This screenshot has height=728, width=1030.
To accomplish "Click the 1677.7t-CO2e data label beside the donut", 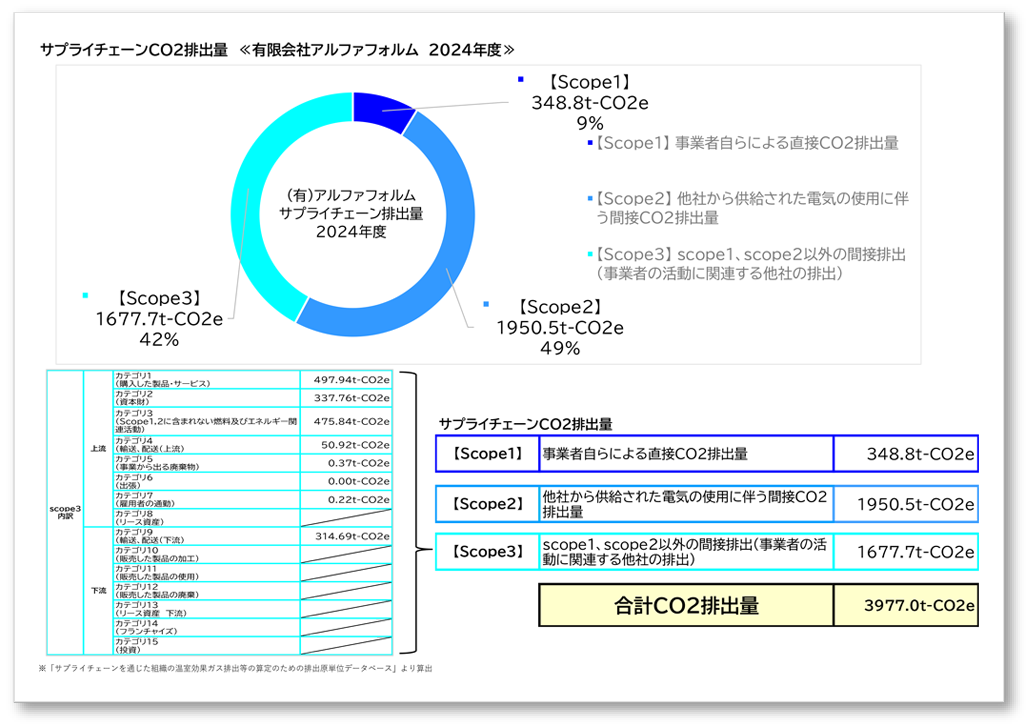I will (159, 319).
